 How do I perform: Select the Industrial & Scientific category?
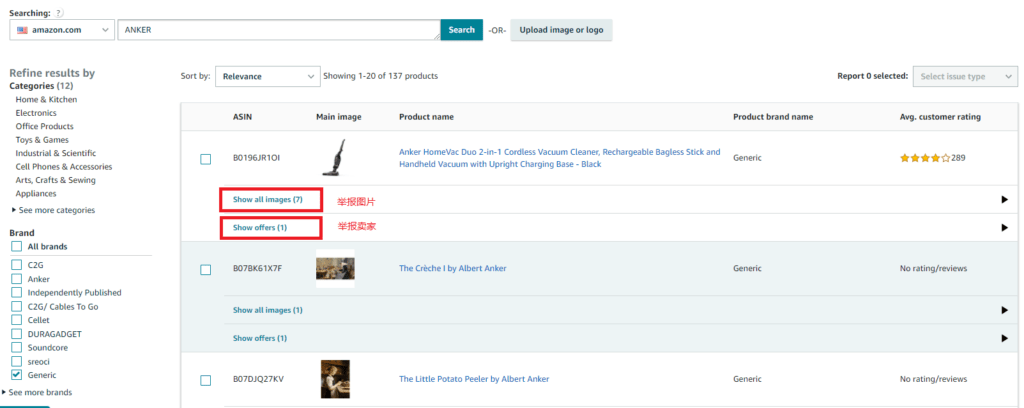click(x=56, y=153)
